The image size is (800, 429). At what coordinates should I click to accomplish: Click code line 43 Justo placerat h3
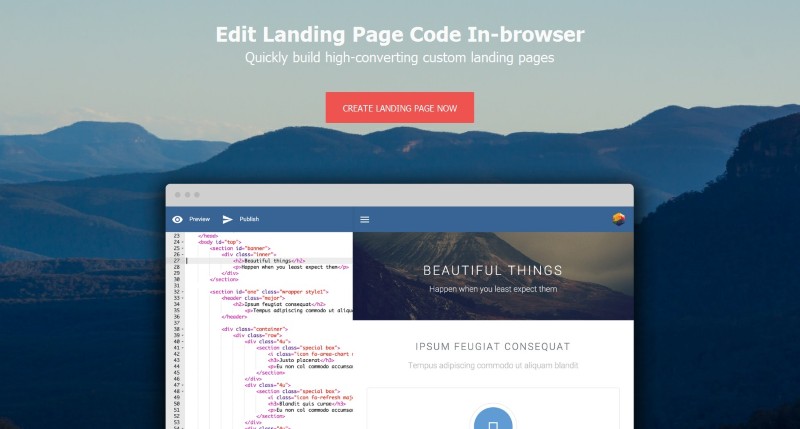pyautogui.click(x=301, y=360)
